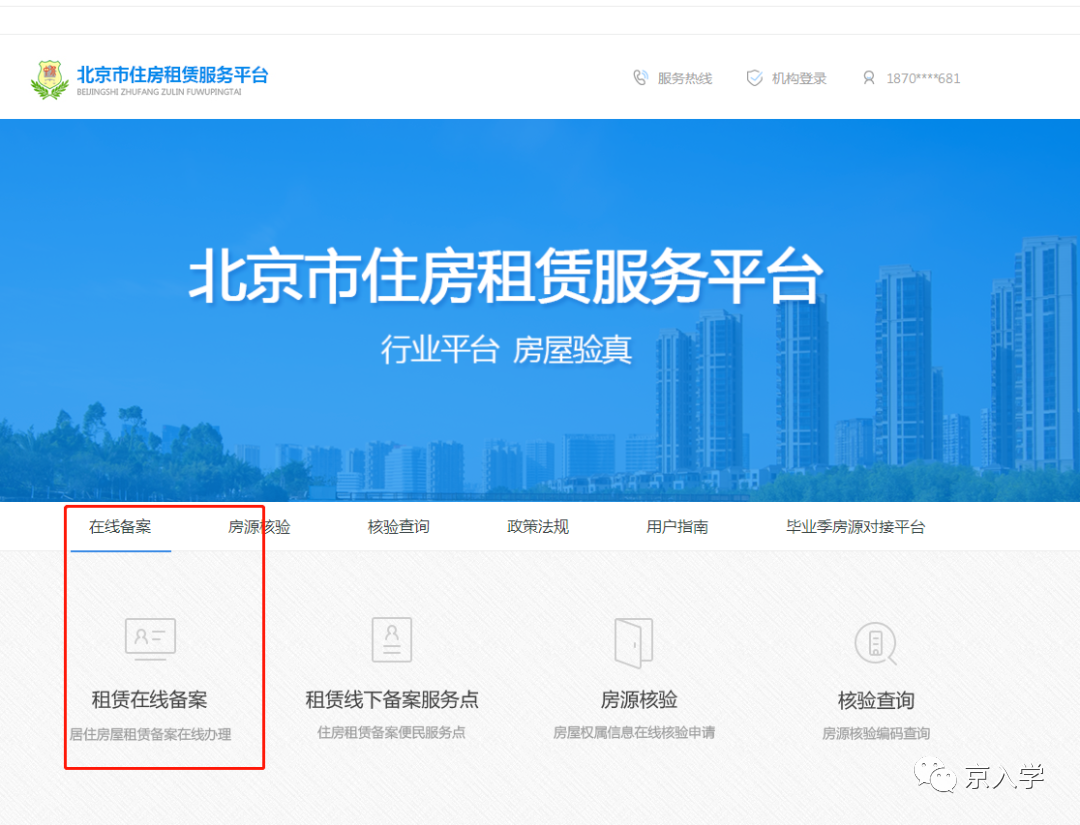Open the 机构登录 link
This screenshot has width=1080, height=825.
pos(799,79)
